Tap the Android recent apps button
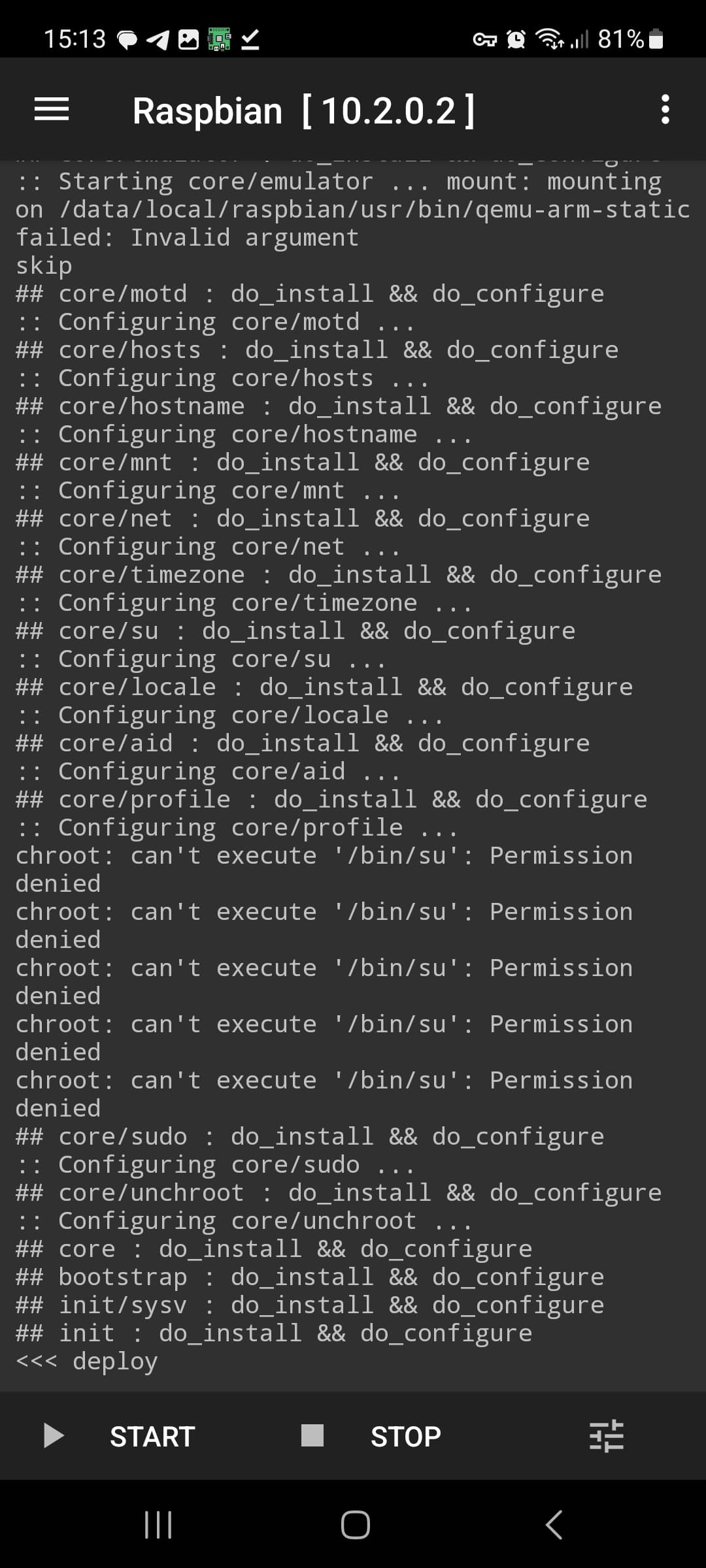Viewport: 706px width, 1568px height. 158,1525
